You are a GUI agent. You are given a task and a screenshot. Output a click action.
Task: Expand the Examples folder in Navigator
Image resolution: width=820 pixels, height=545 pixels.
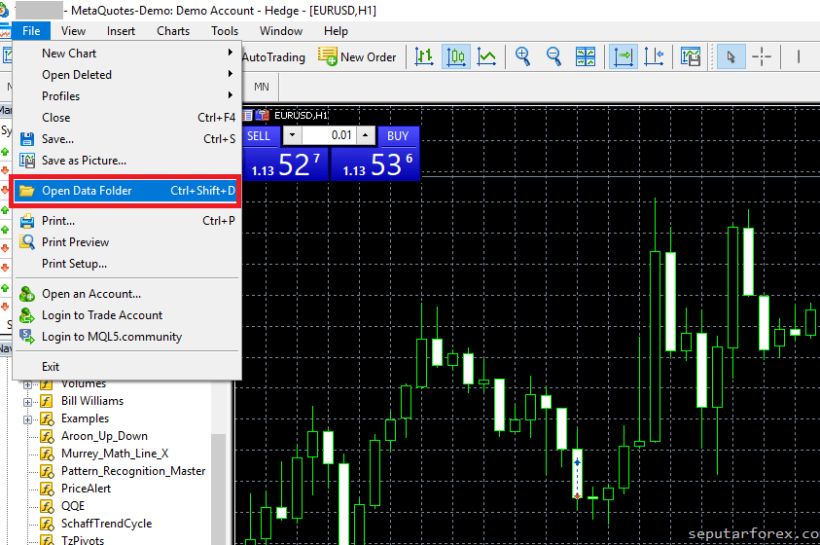pos(28,419)
